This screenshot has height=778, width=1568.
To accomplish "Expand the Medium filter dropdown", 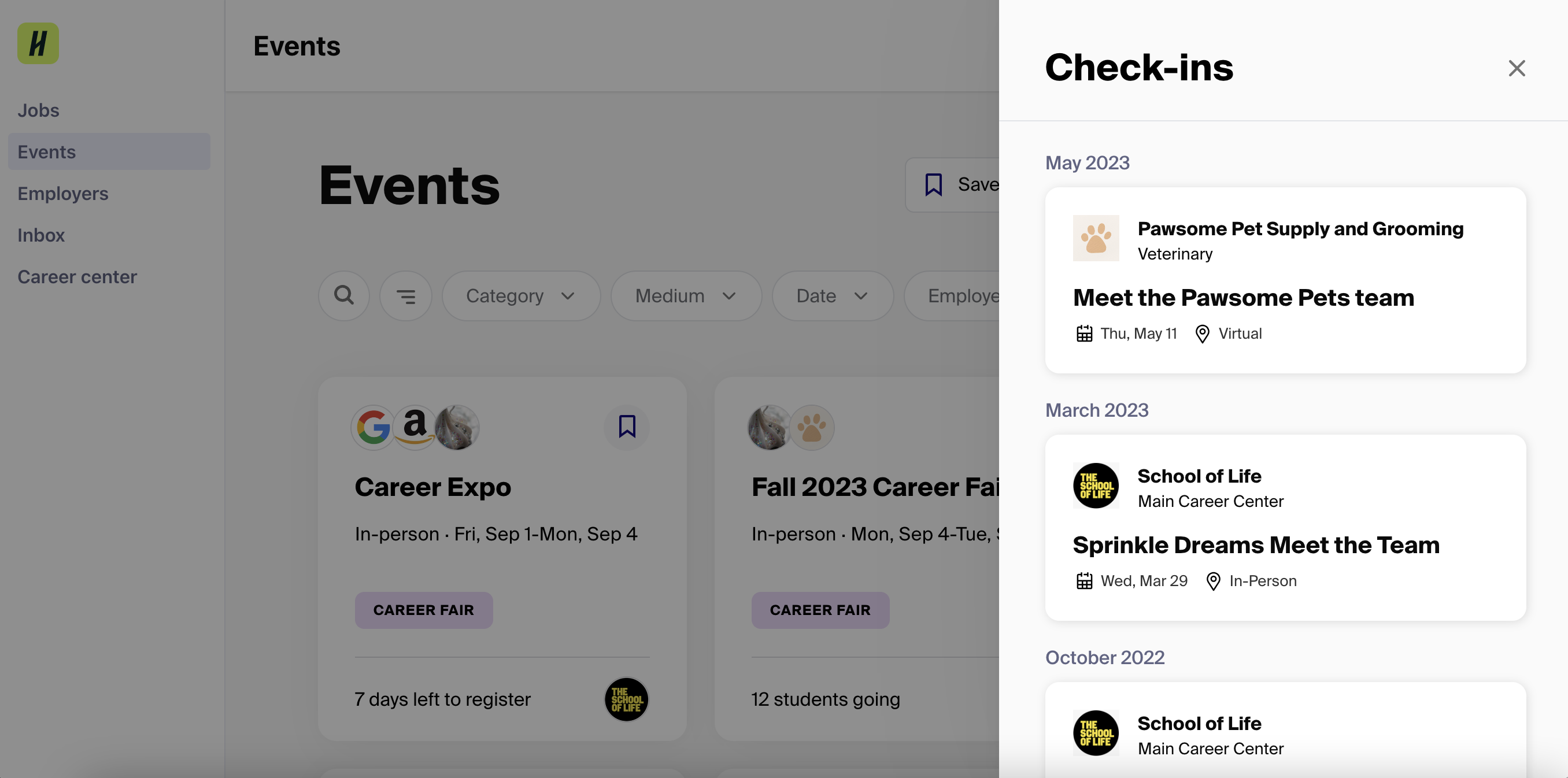I will pyautogui.click(x=686, y=295).
